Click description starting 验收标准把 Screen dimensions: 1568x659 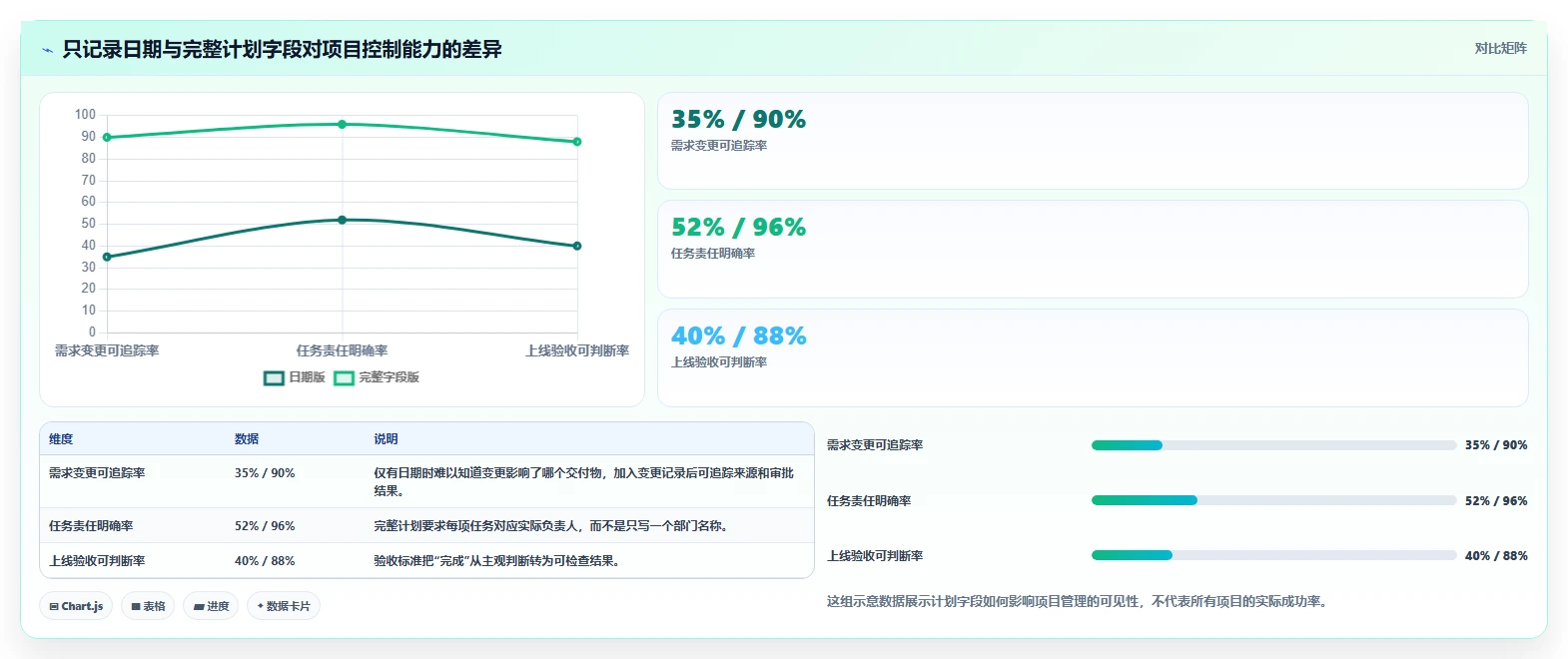pos(499,561)
